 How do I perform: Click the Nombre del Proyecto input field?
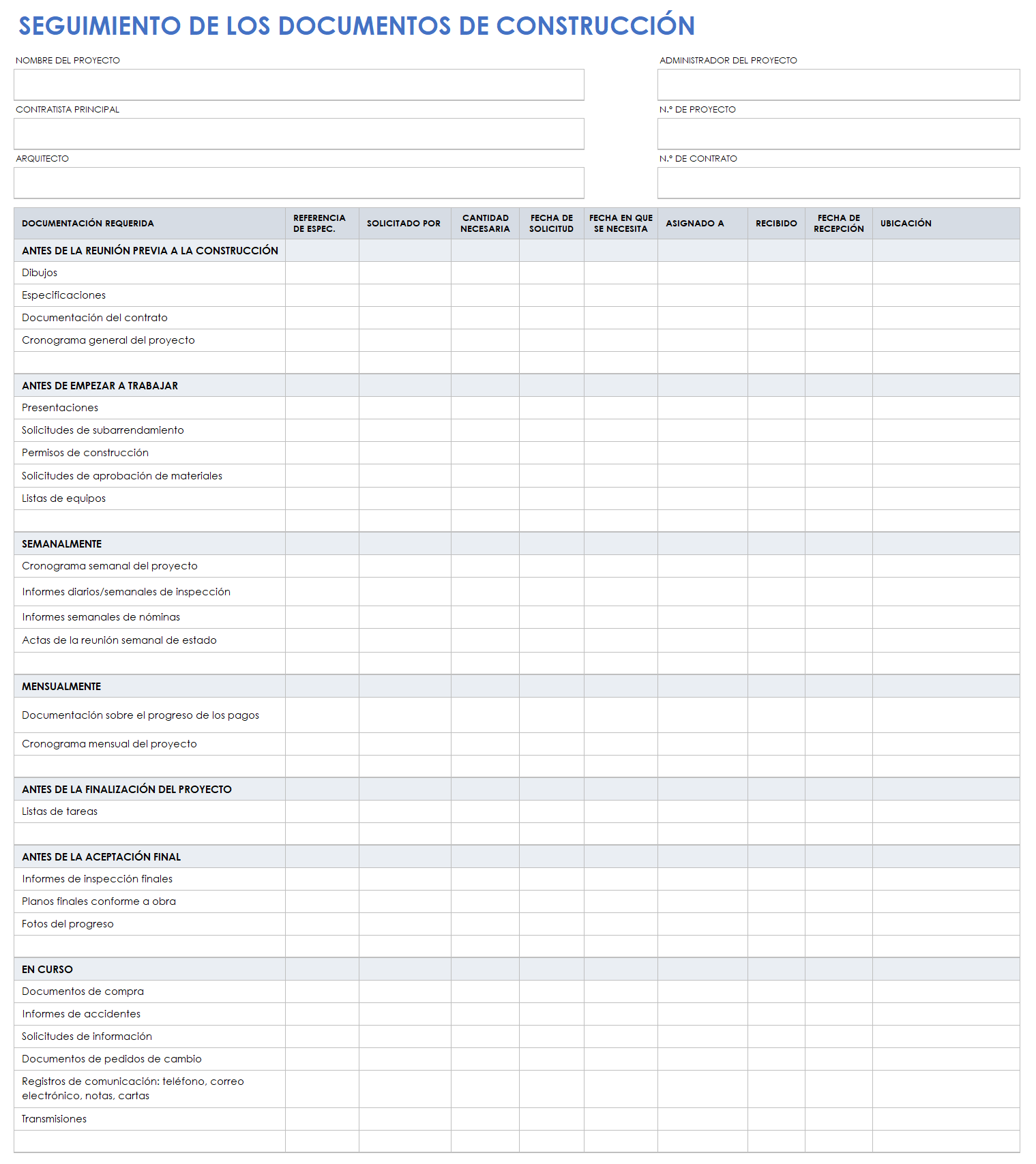[299, 85]
